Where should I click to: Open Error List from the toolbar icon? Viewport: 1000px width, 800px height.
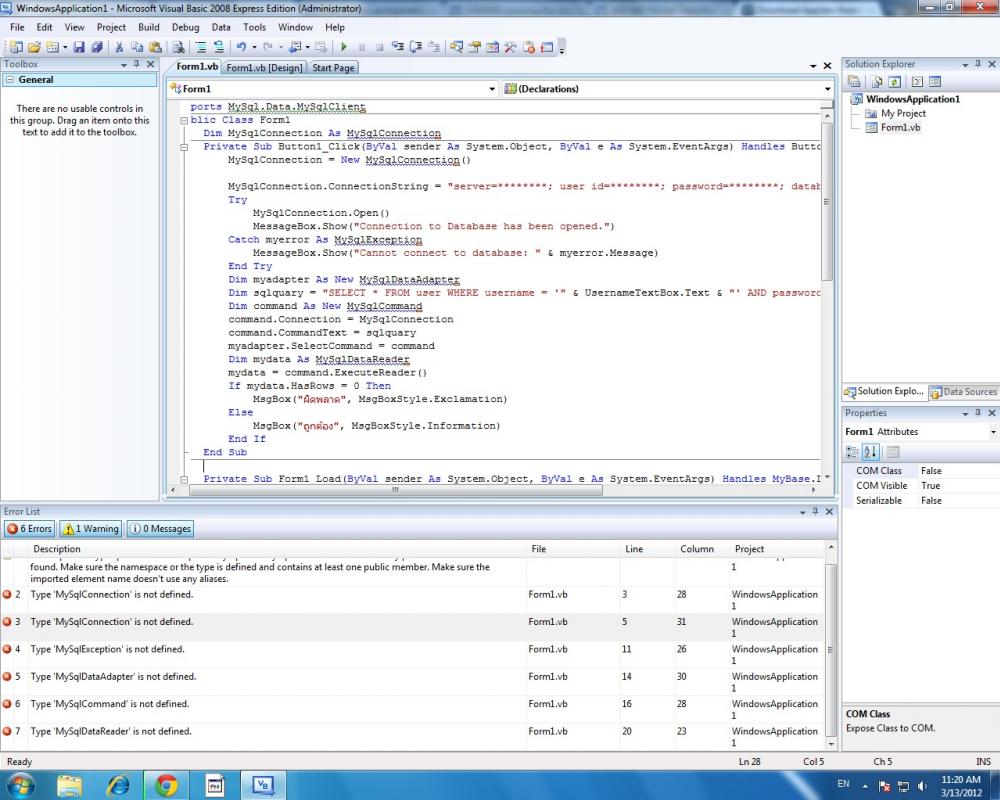pyautogui.click(x=529, y=47)
